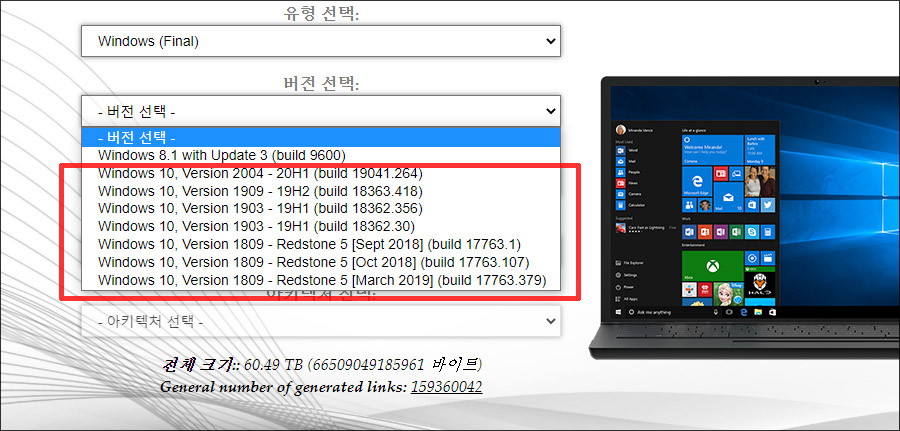
Task: Collapse the version selection combo box
Action: pos(320,111)
